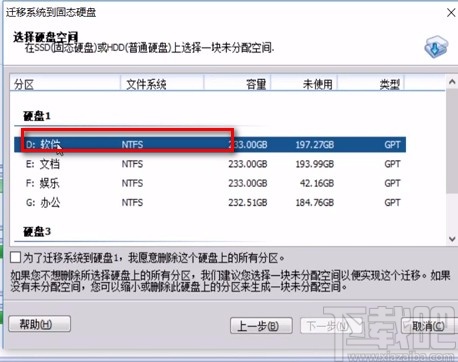
Task: Click NTFS in the E: 文档 row
Action: 132,164
